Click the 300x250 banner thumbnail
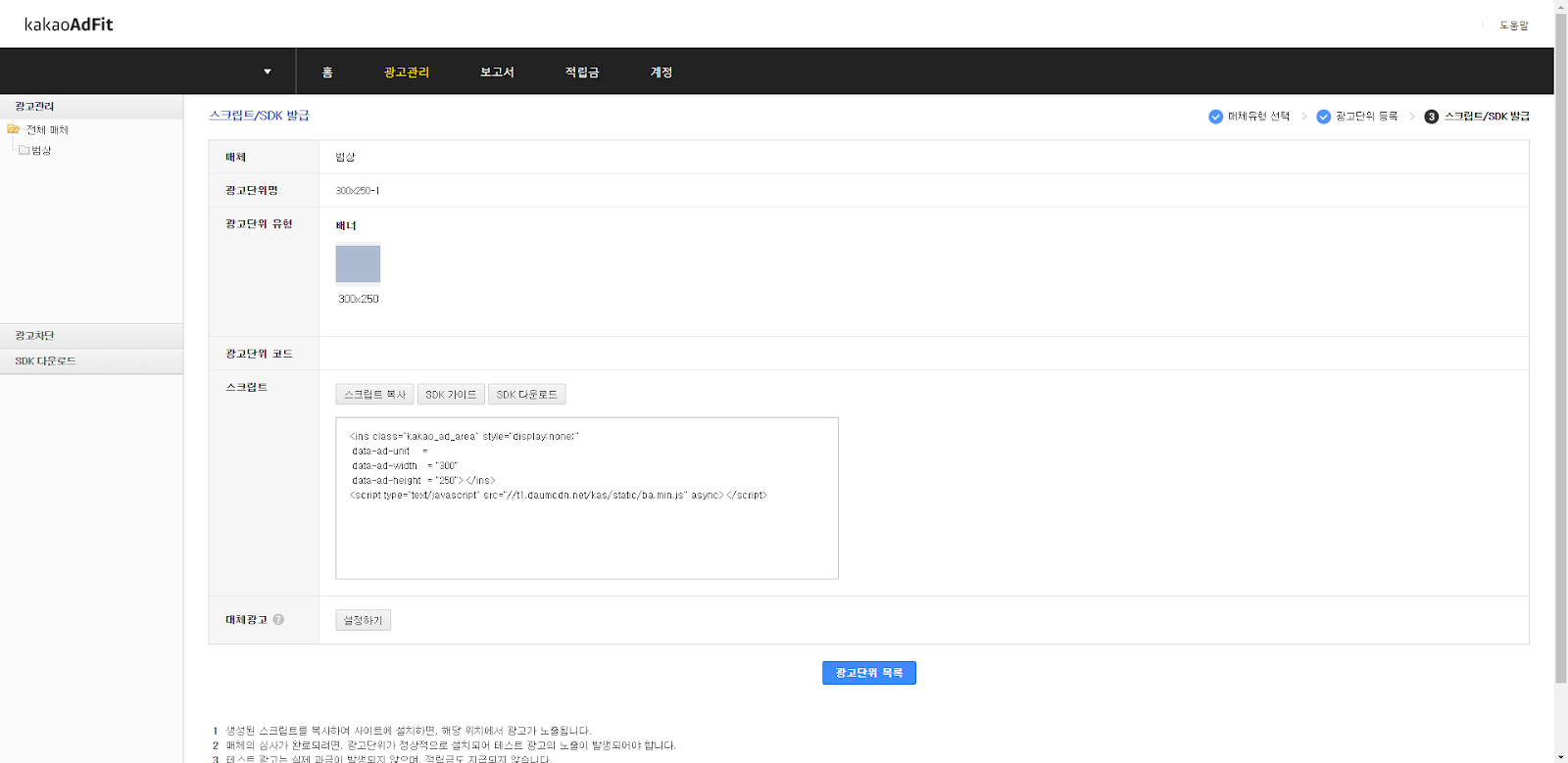Screen dimensions: 1568x763 click(x=358, y=264)
